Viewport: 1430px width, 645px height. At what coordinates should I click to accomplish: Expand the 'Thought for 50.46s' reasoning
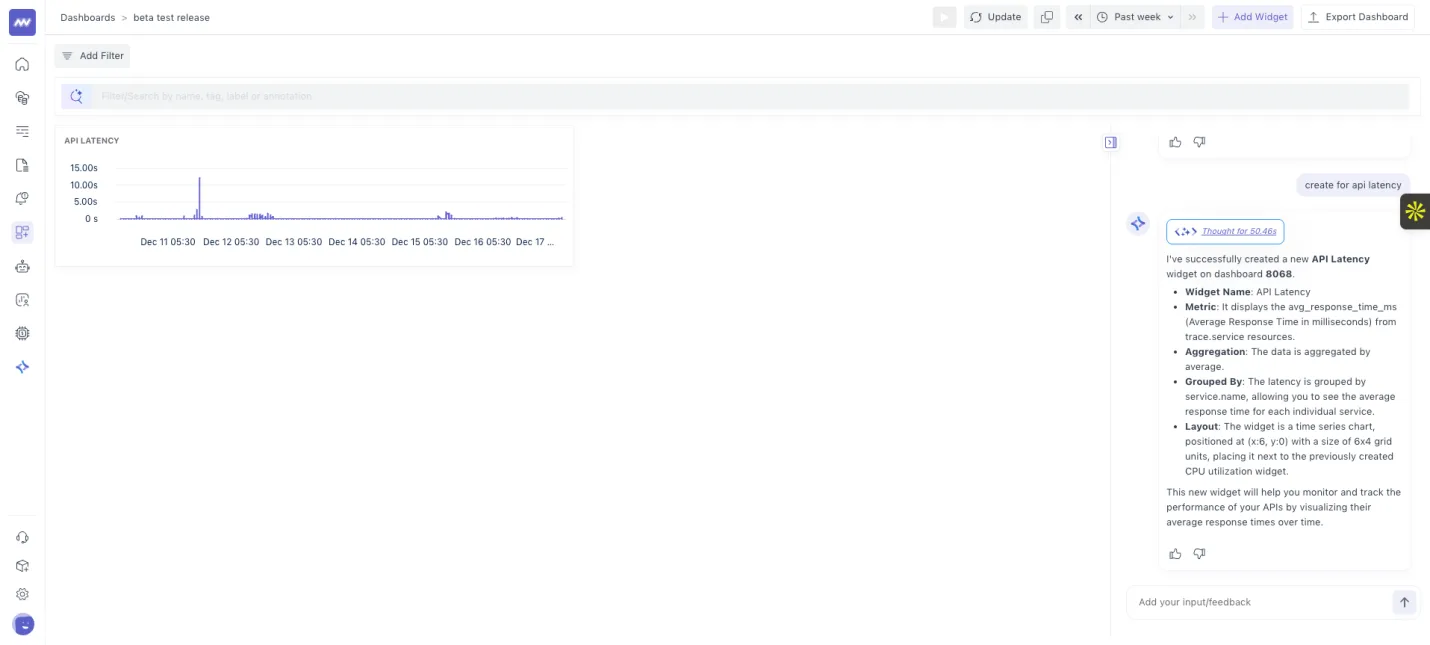1225,231
